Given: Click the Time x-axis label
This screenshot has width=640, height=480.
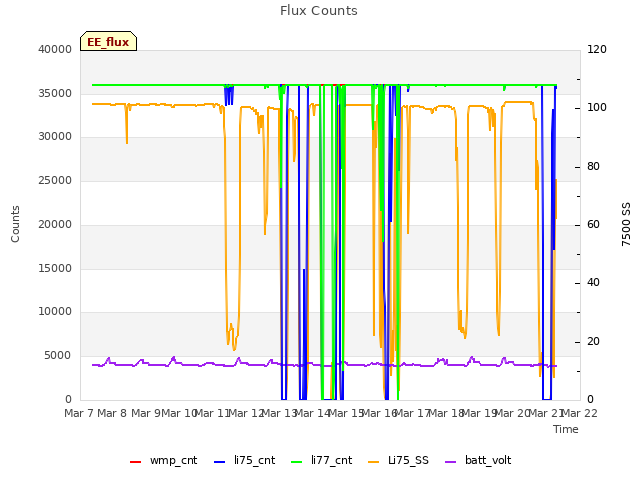Looking at the screenshot, I should click(x=566, y=429).
